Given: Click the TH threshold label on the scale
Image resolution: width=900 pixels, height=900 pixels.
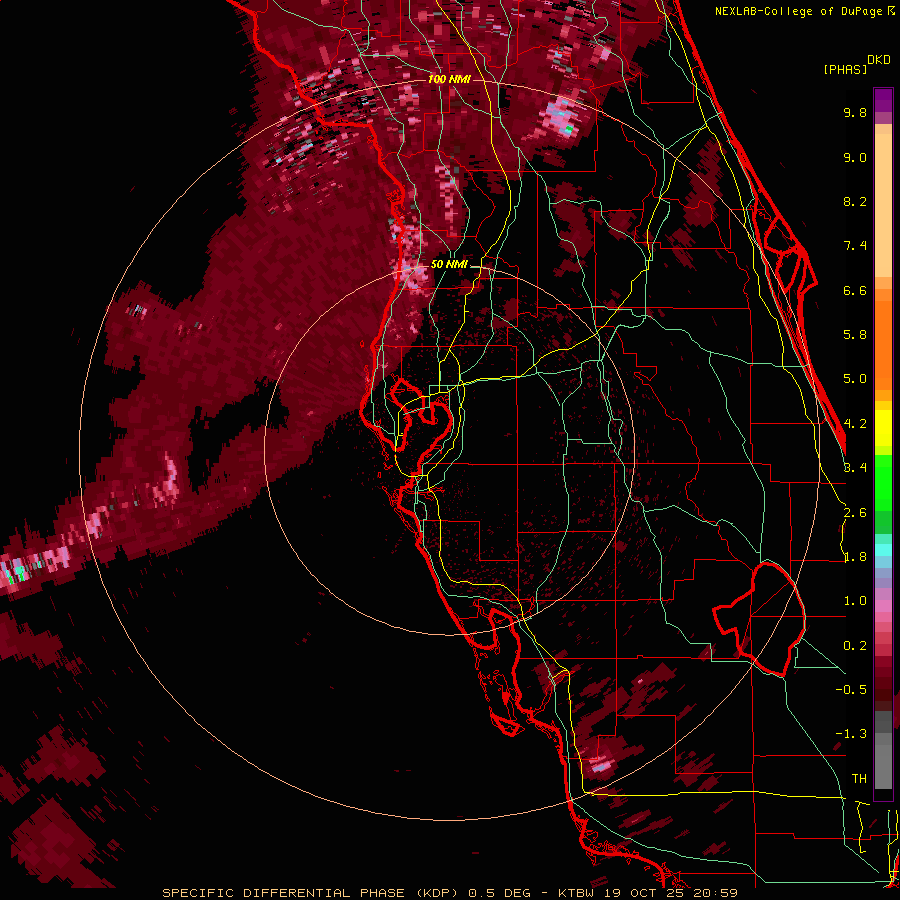Looking at the screenshot, I should [859, 779].
